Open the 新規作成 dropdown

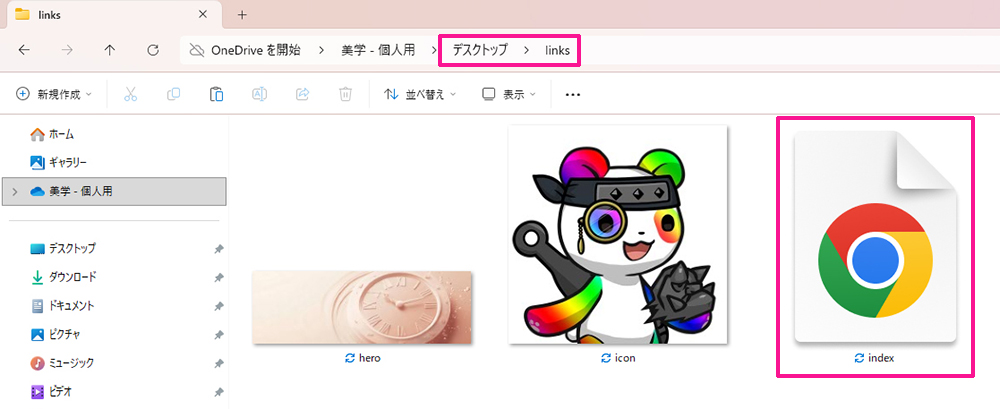tap(54, 94)
